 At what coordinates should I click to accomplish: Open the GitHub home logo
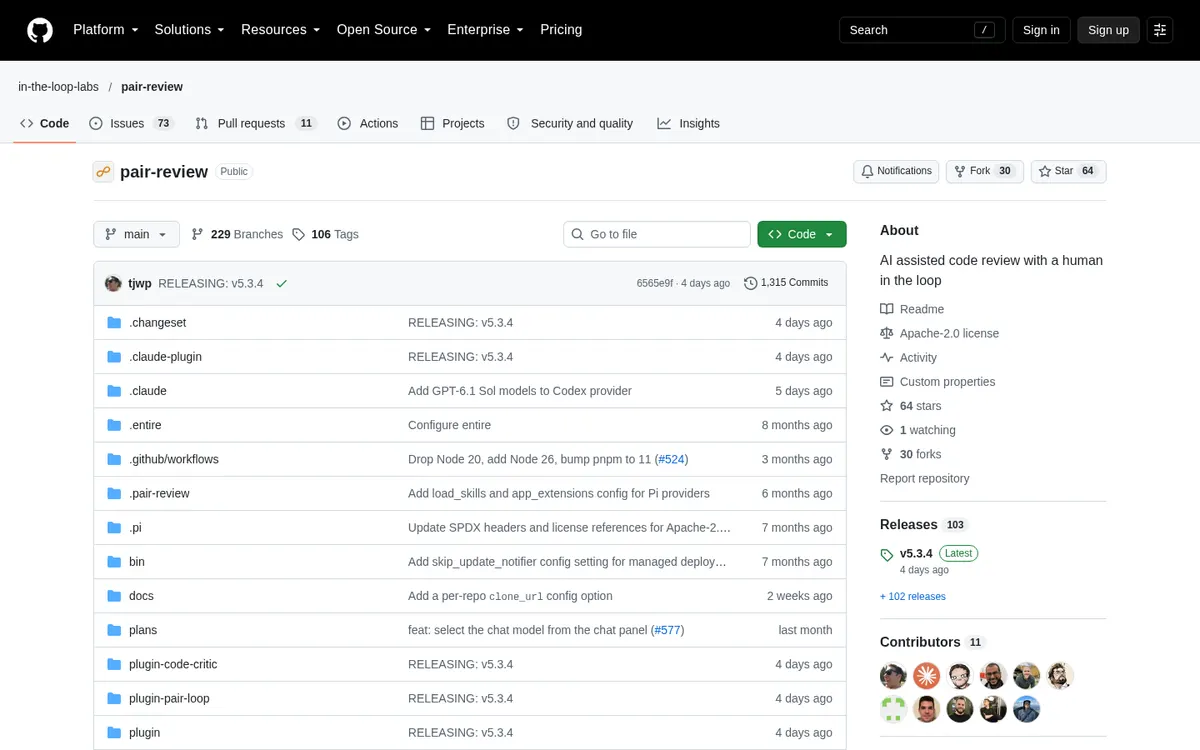tap(39, 30)
